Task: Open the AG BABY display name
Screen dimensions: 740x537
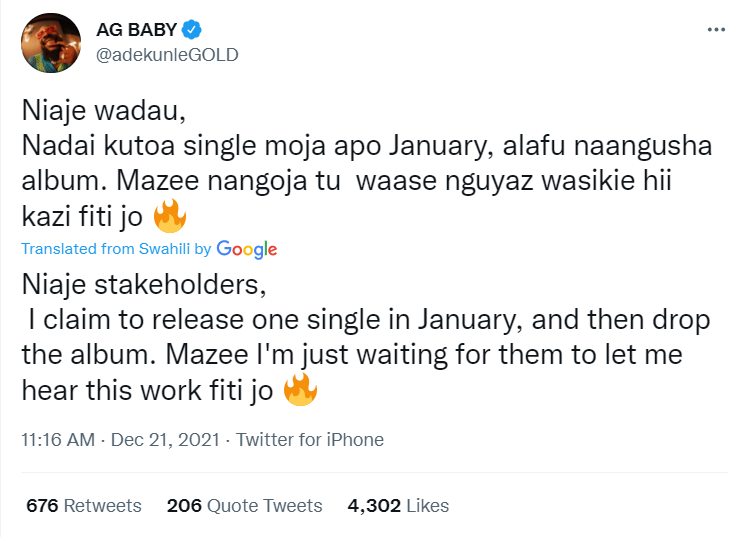Action: [x=134, y=31]
